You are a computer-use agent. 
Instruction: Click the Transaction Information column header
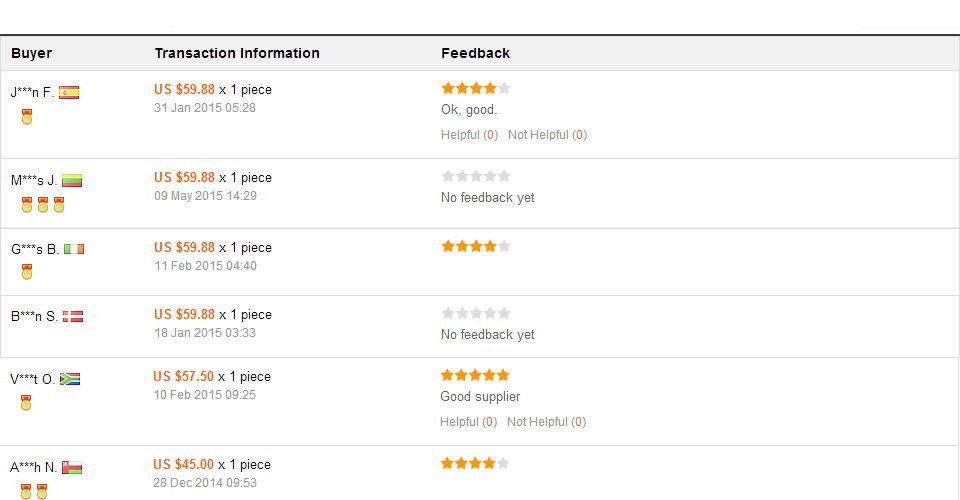[237, 53]
